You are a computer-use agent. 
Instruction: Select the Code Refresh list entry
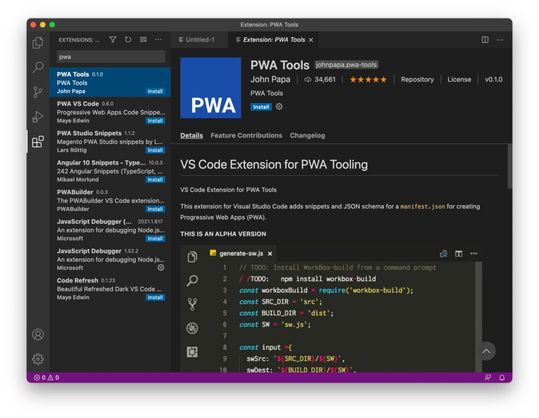click(110, 289)
